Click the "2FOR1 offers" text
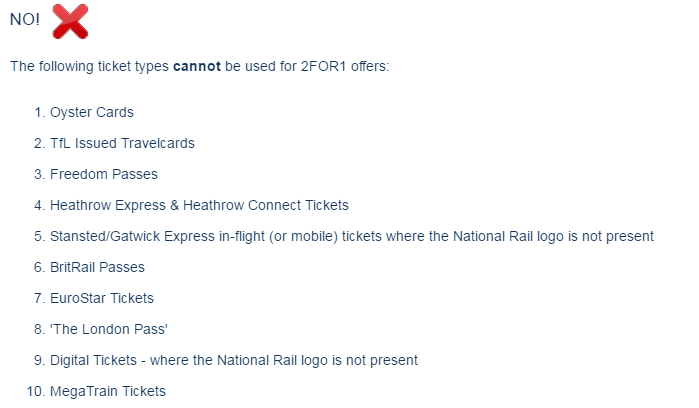Screen dimensions: 699x408 345,66
